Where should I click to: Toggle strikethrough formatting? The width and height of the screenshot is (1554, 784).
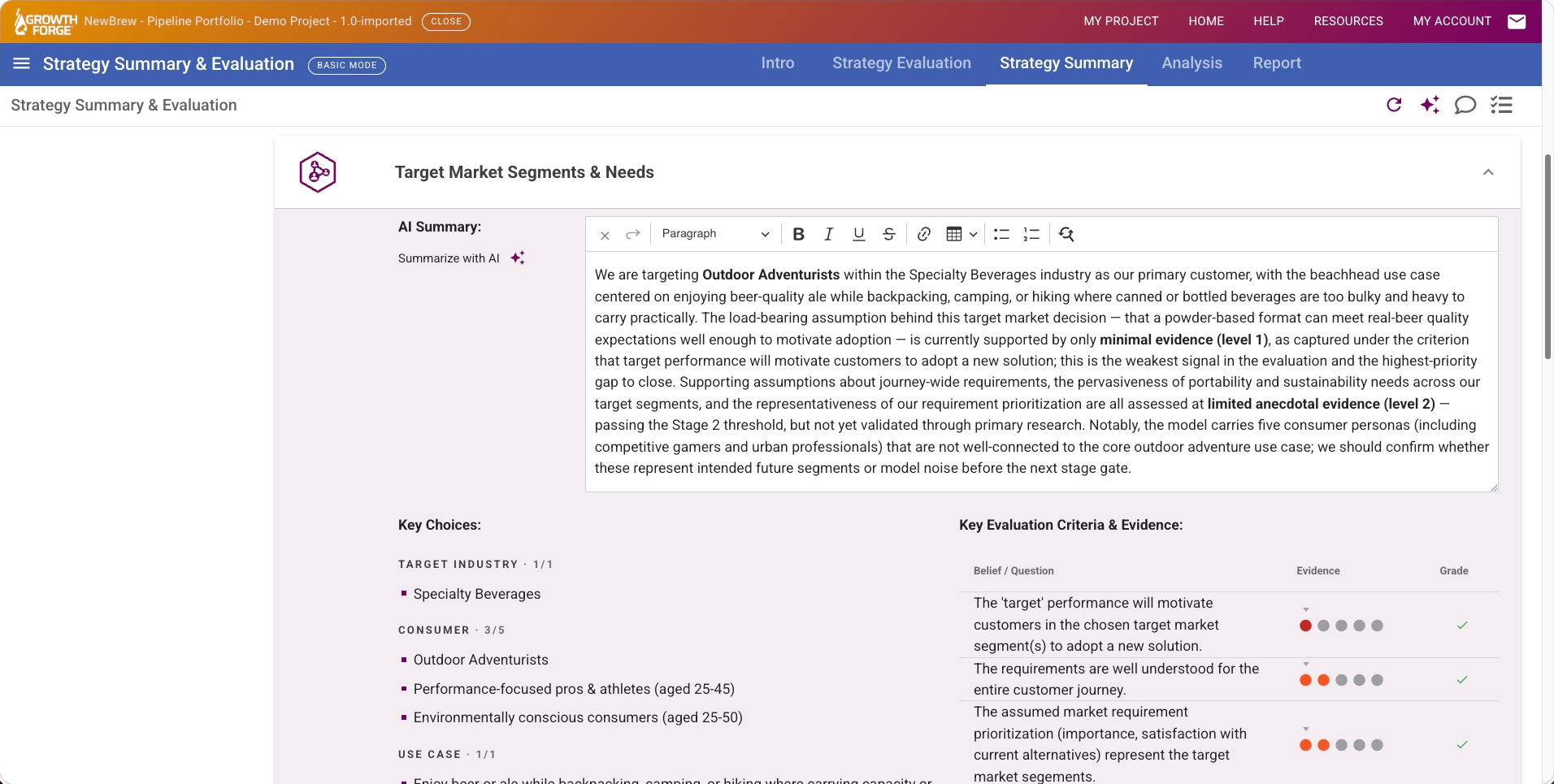(x=889, y=234)
